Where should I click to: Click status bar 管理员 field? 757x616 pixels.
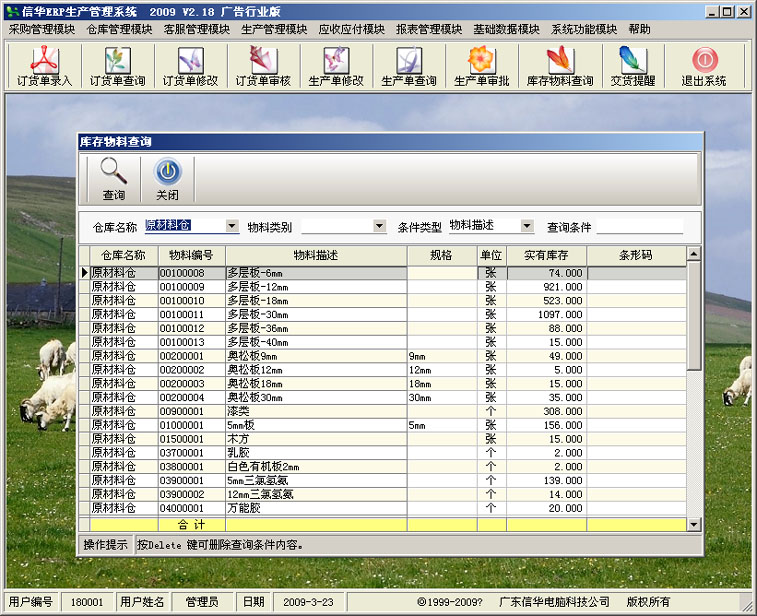[202, 602]
